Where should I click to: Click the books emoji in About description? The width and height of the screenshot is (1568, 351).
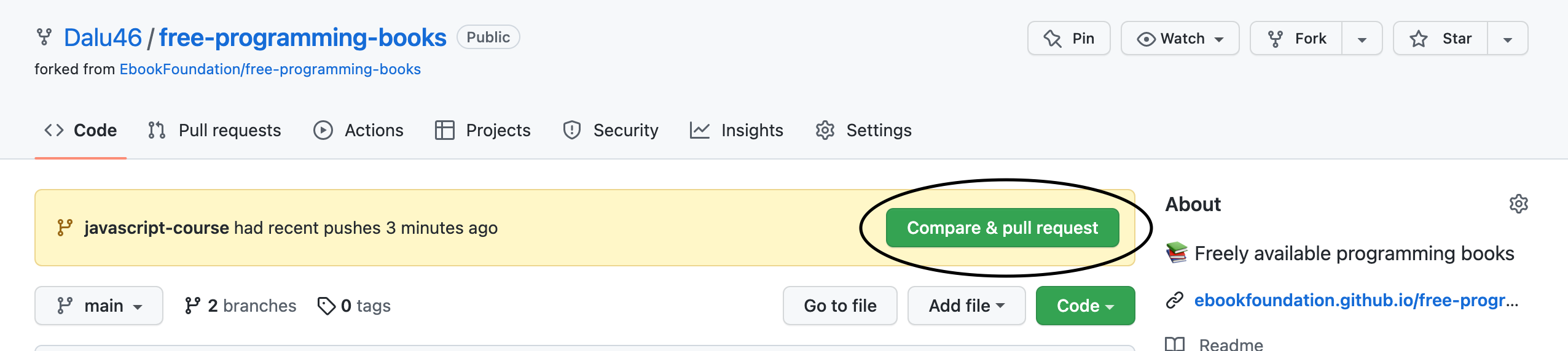(1177, 253)
